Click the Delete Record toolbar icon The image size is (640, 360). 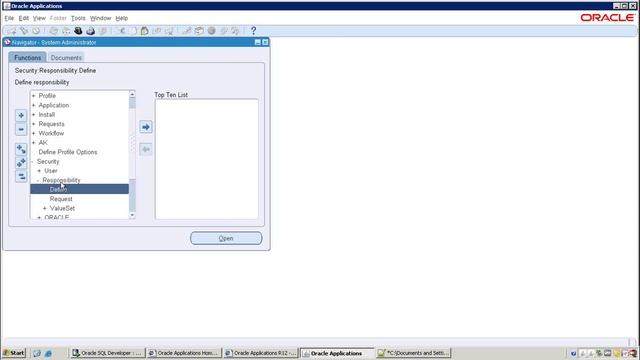[x=169, y=31]
